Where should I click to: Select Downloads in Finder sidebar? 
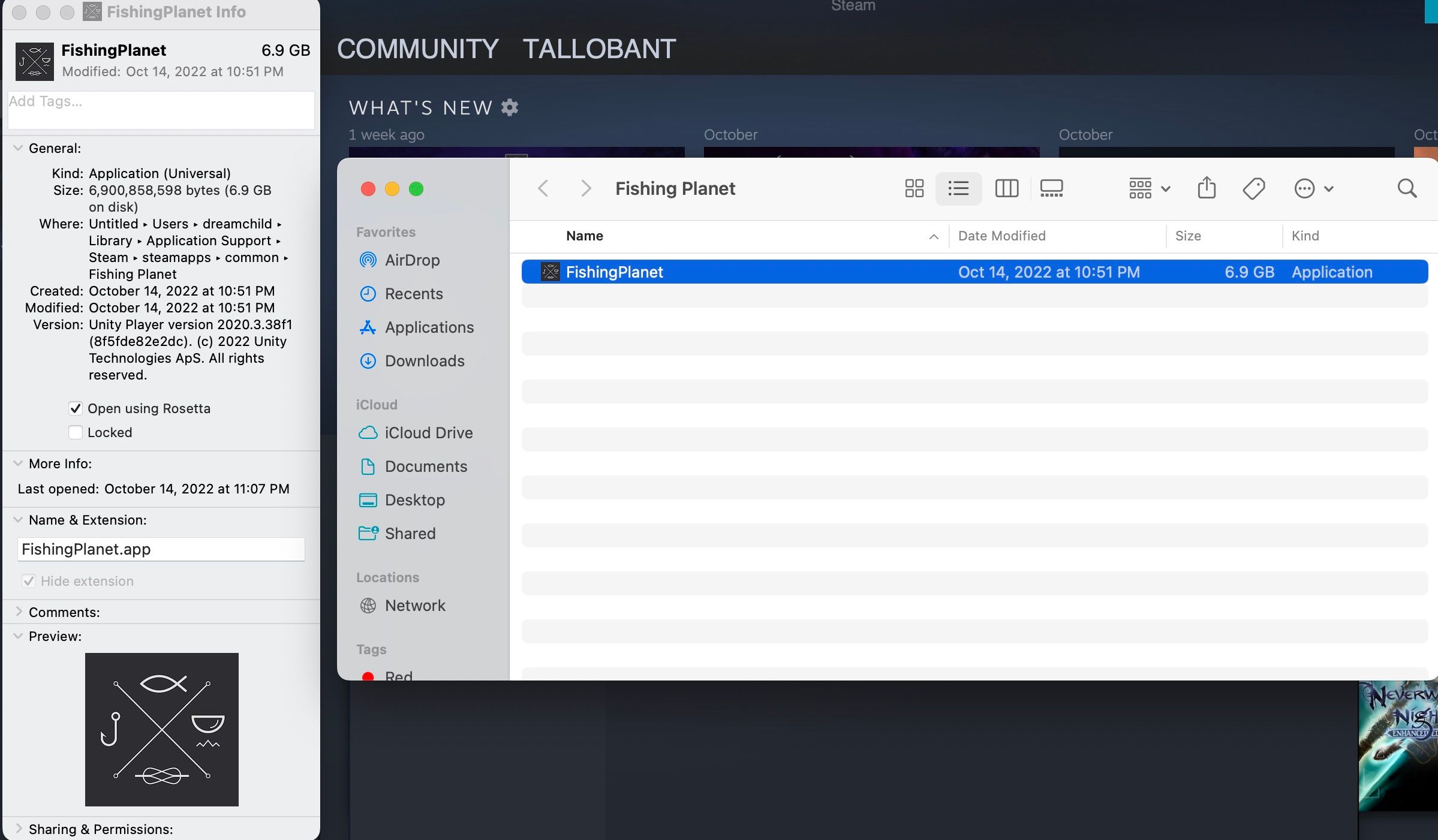tap(424, 361)
